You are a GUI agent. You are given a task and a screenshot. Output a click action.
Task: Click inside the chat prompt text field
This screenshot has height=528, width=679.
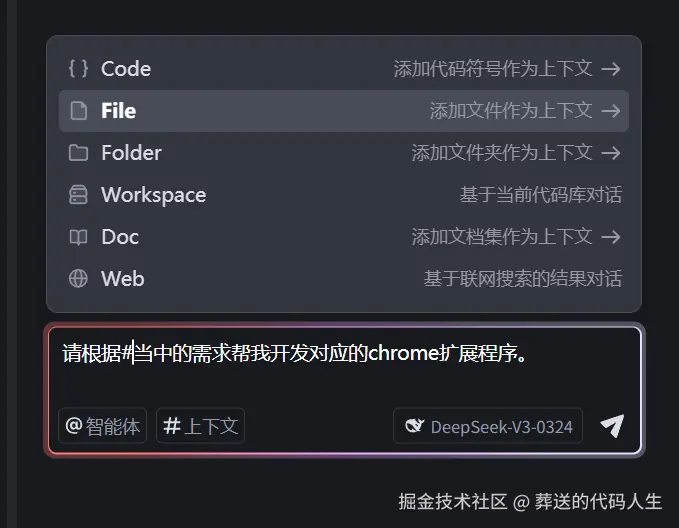pyautogui.click(x=340, y=380)
